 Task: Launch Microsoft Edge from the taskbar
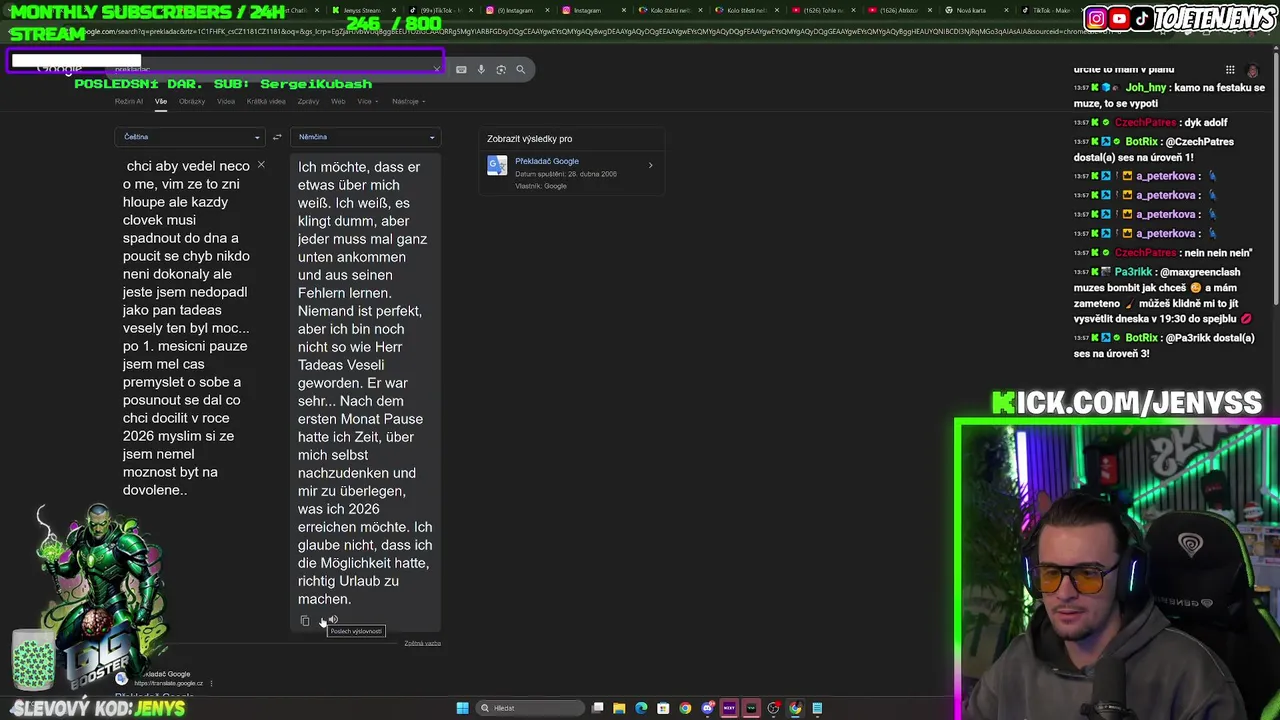click(641, 708)
